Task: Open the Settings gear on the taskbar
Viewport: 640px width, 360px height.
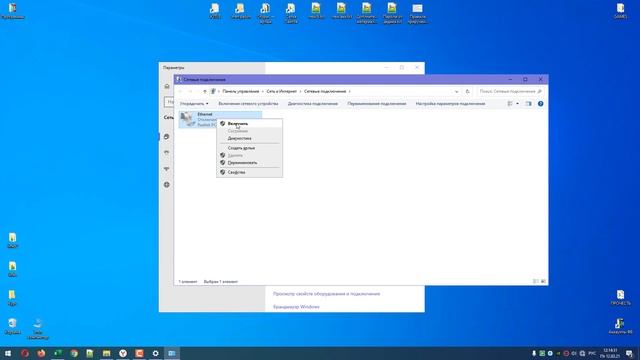Action: coord(156,353)
